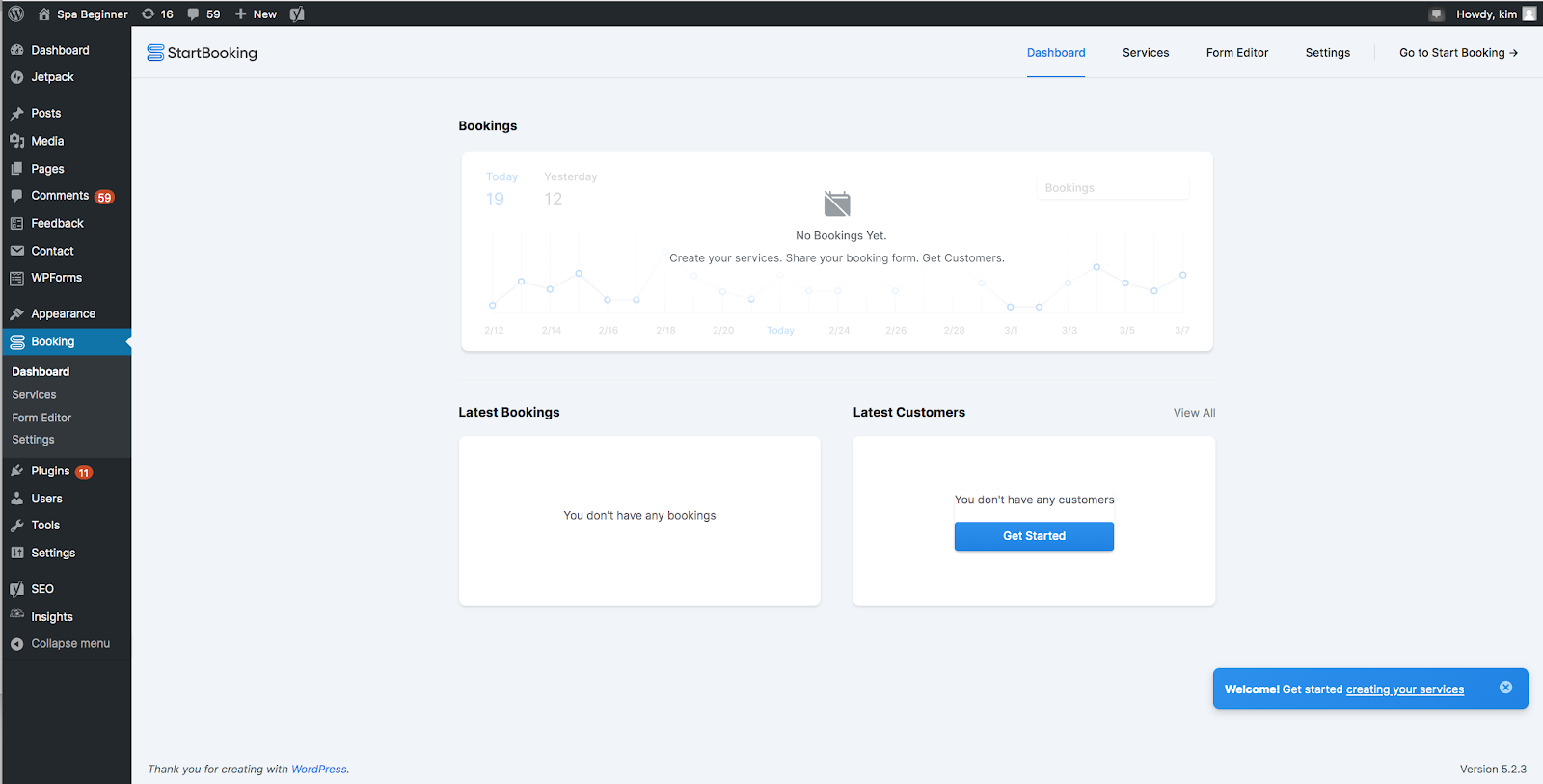Click the user avatar in admin bar
Image resolution: width=1543 pixels, height=784 pixels.
pyautogui.click(x=1529, y=14)
